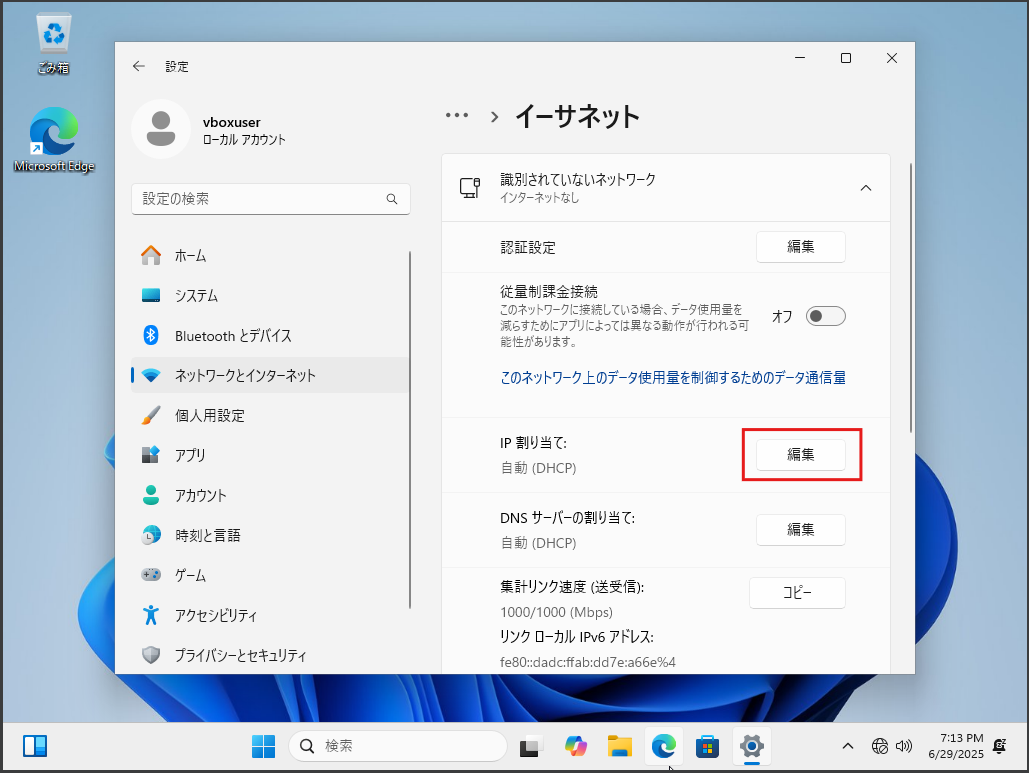Click the fe80::dadc:ffab:dd7e:a66e%4 address text
This screenshot has width=1029, height=773.
tap(587, 662)
